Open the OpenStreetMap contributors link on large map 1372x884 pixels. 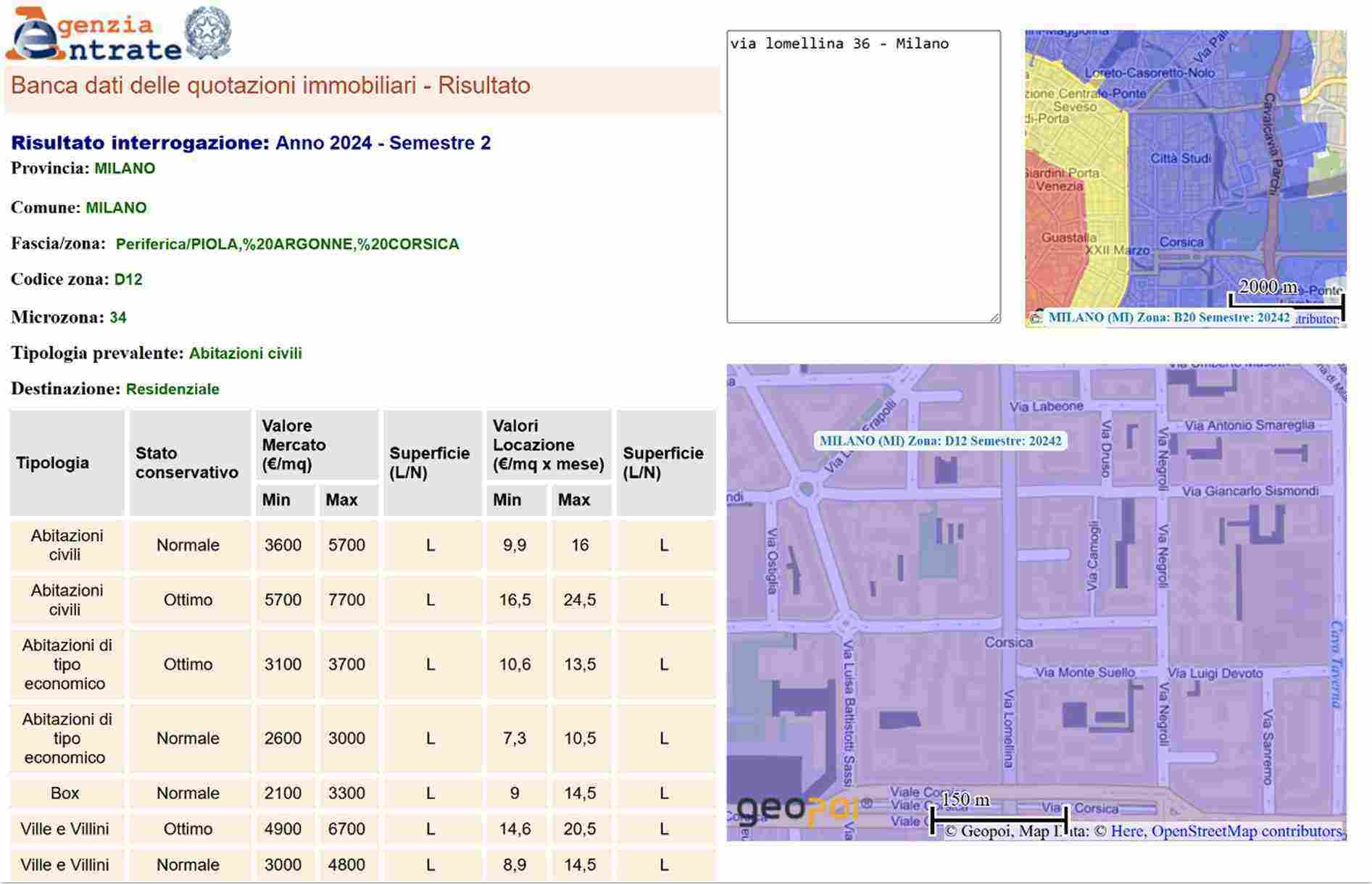pyautogui.click(x=1246, y=831)
